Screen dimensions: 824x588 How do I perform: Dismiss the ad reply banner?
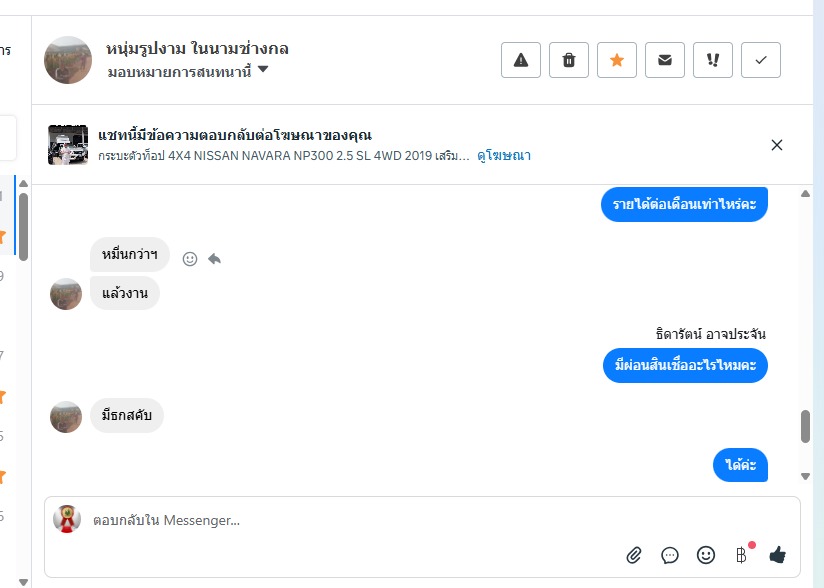point(777,145)
